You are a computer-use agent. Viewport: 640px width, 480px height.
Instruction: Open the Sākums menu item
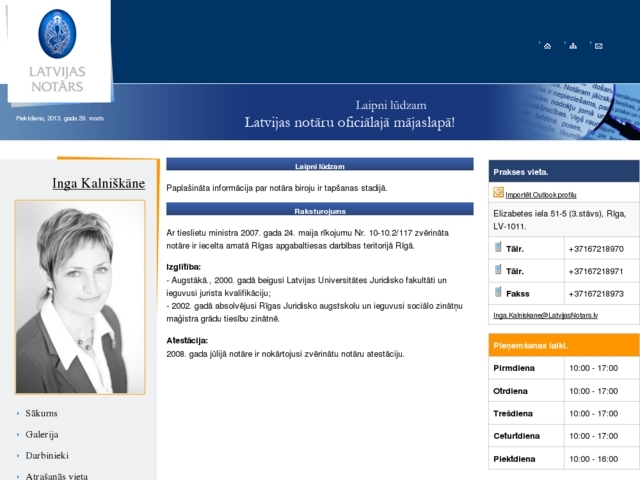coord(41,413)
